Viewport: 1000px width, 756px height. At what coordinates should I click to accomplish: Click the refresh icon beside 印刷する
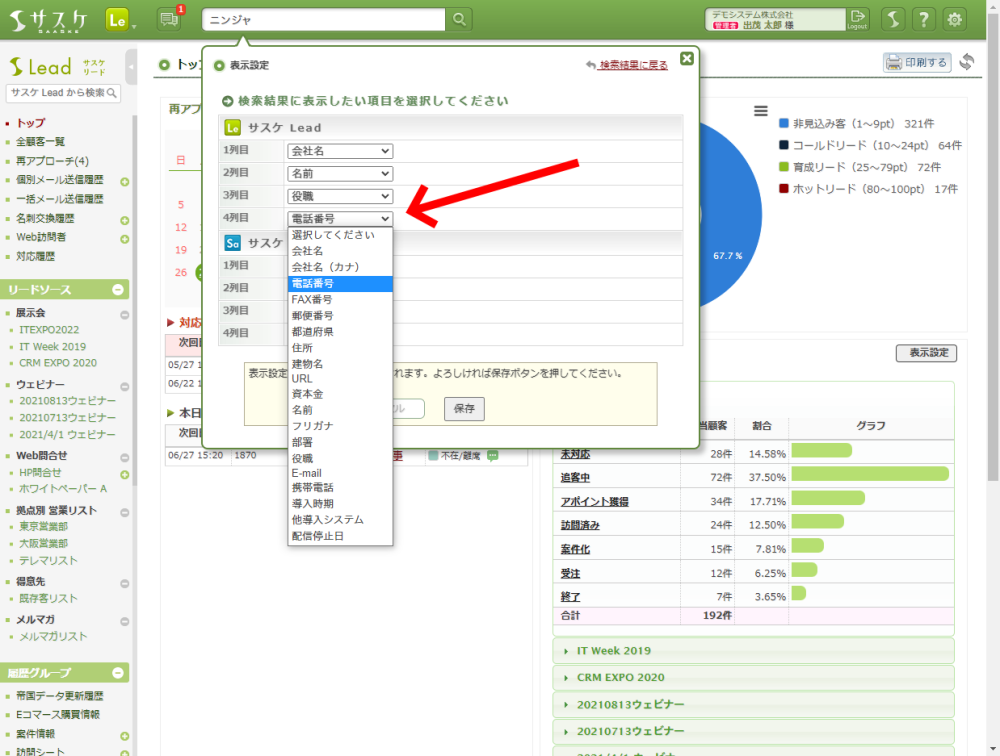[966, 62]
